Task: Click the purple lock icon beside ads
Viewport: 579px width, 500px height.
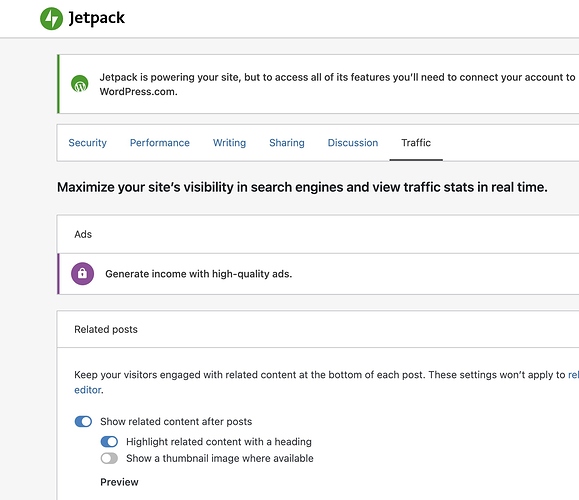Action: coord(82,274)
